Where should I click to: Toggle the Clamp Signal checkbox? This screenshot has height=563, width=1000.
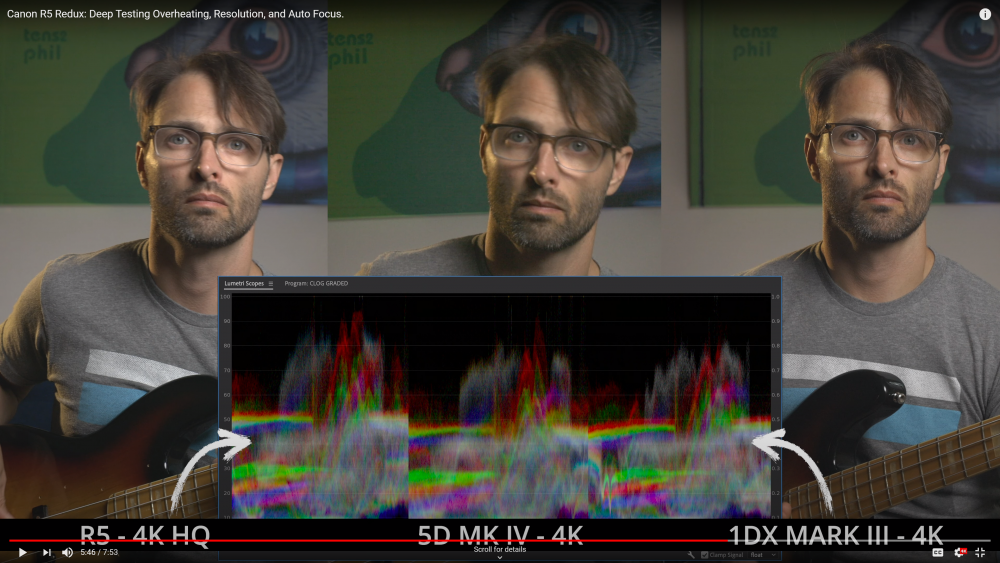click(x=705, y=555)
